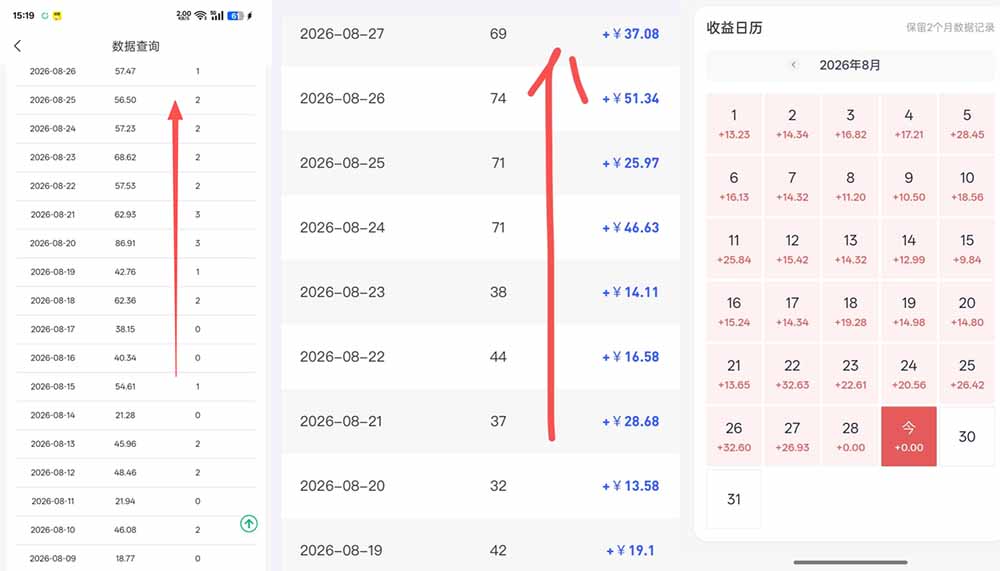Screen dimensions: 1000x571
Task: Tap value 38.15 in data query list
Action: pyautogui.click(x=125, y=329)
